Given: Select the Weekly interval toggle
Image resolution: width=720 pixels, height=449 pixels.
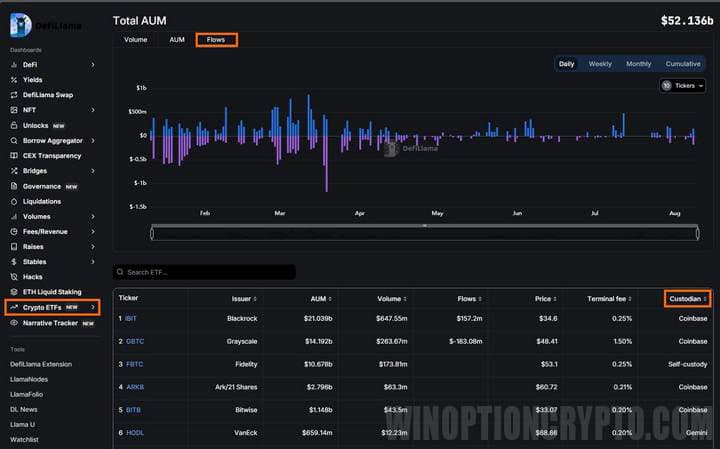Looking at the screenshot, I should [600, 64].
